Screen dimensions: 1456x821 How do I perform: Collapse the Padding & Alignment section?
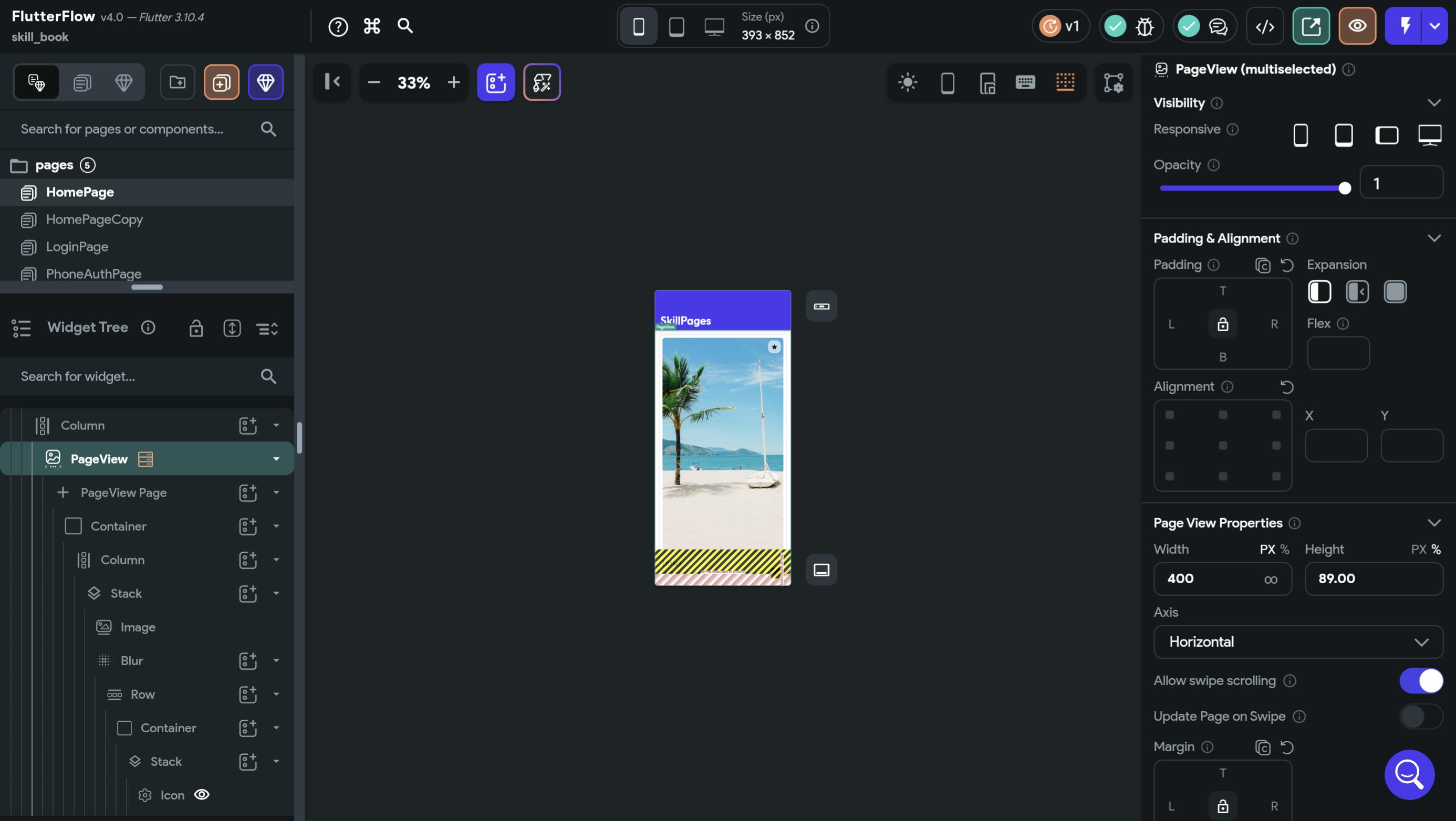1433,238
